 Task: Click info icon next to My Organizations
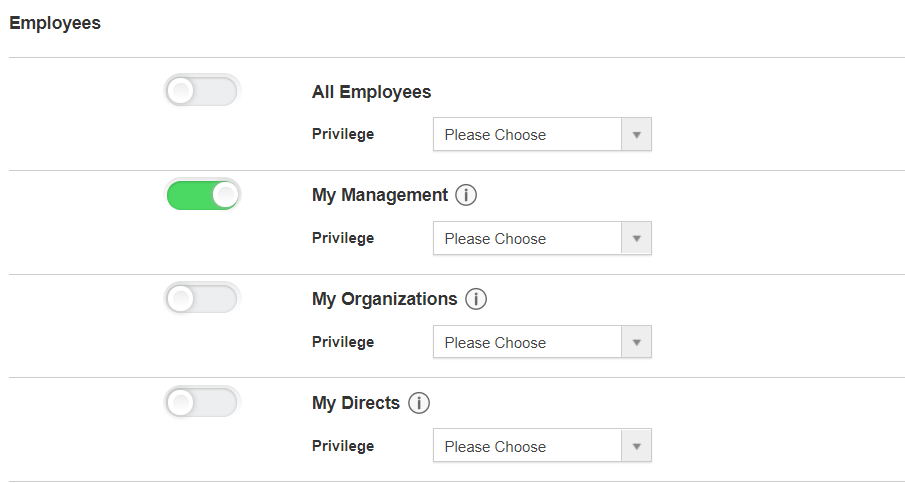[476, 299]
